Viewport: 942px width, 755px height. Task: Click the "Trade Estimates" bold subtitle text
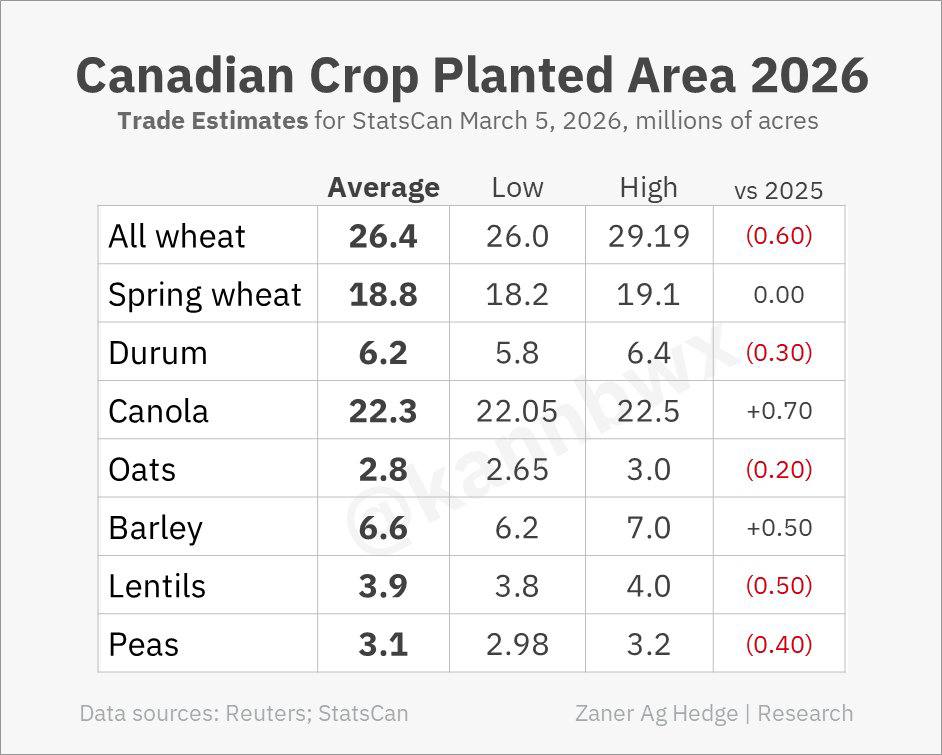pos(212,121)
